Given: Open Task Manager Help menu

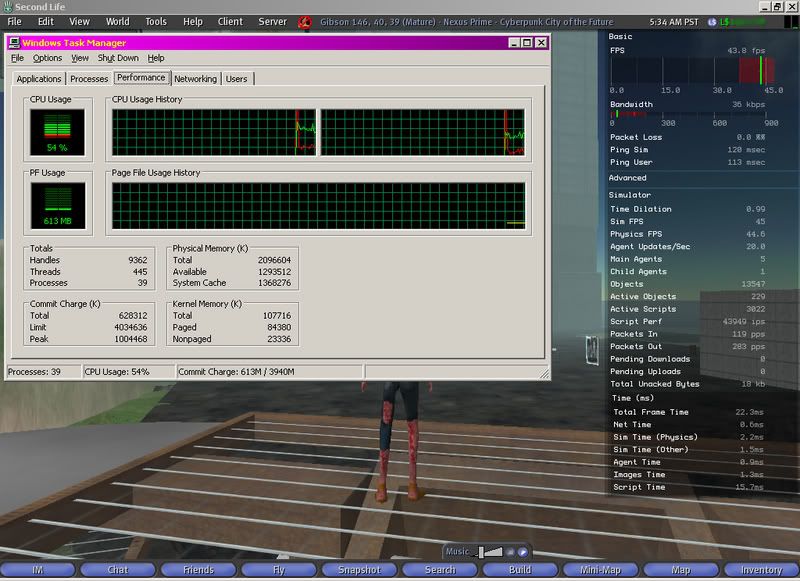Looking at the screenshot, I should point(156,58).
